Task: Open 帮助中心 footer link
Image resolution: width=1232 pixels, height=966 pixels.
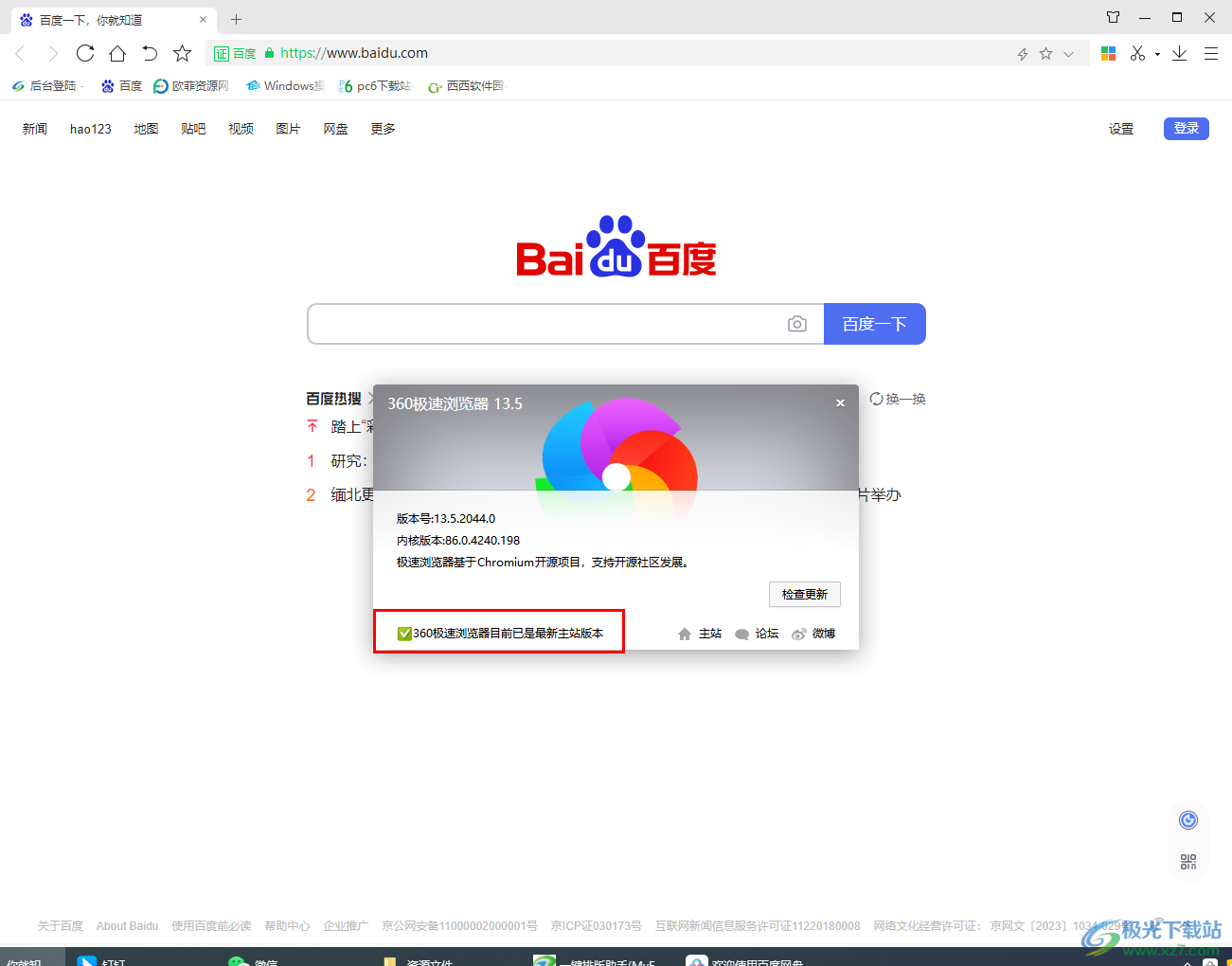Action: pyautogui.click(x=287, y=926)
